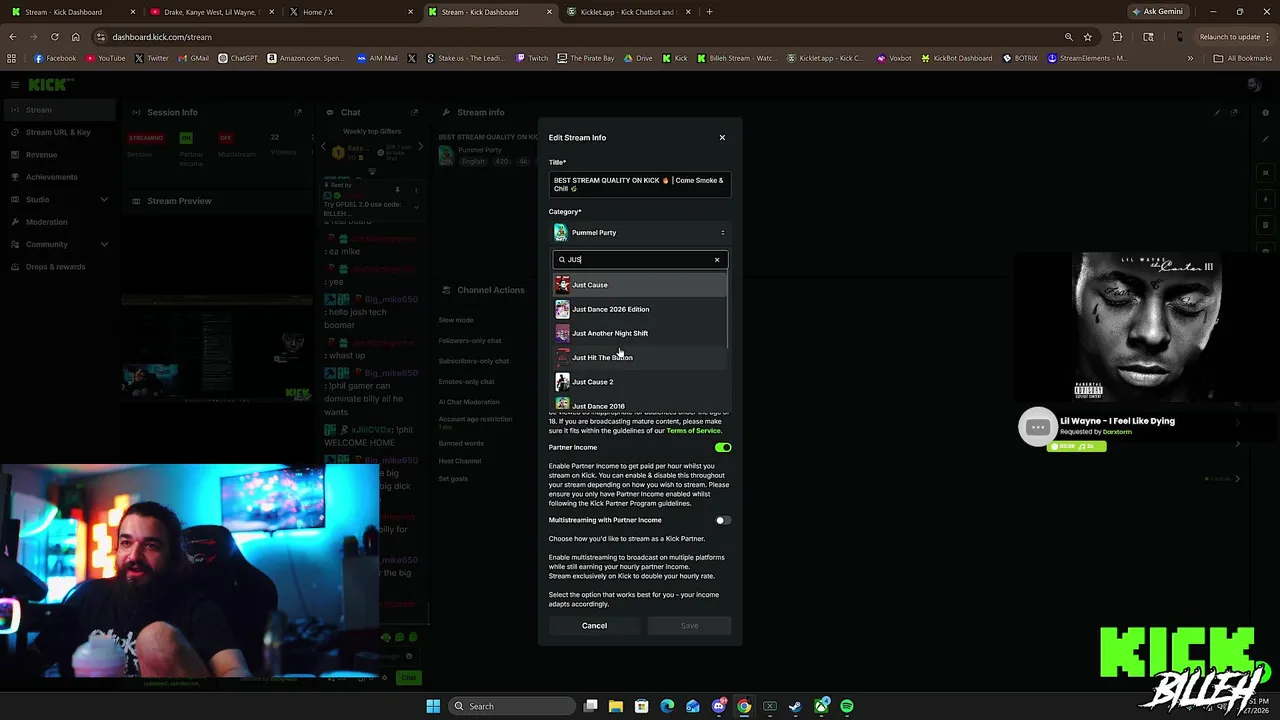Viewport: 1280px width, 720px height.
Task: Click the category search input box
Action: pos(640,260)
